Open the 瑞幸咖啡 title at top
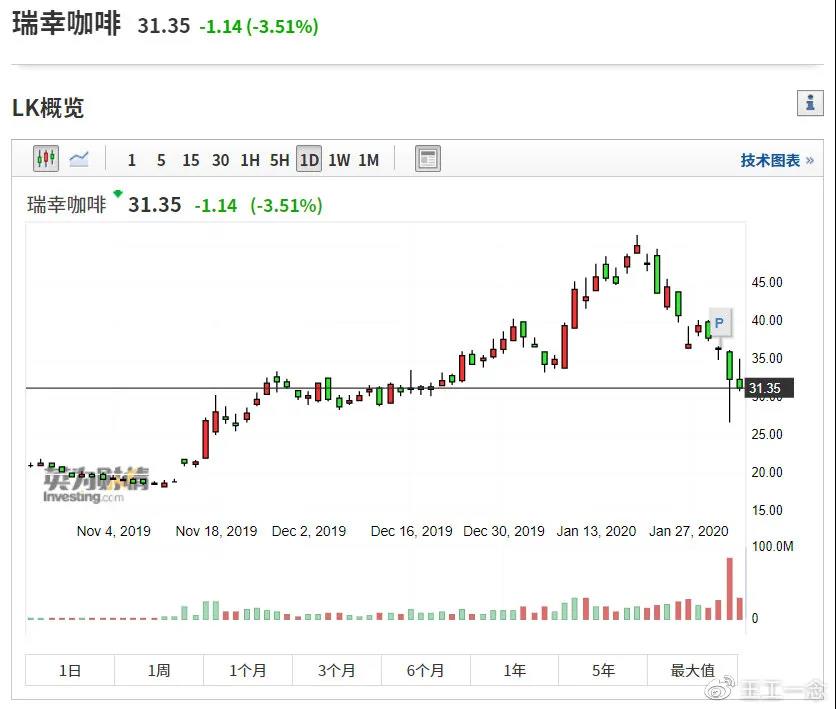This screenshot has height=709, width=836. pyautogui.click(x=66, y=25)
